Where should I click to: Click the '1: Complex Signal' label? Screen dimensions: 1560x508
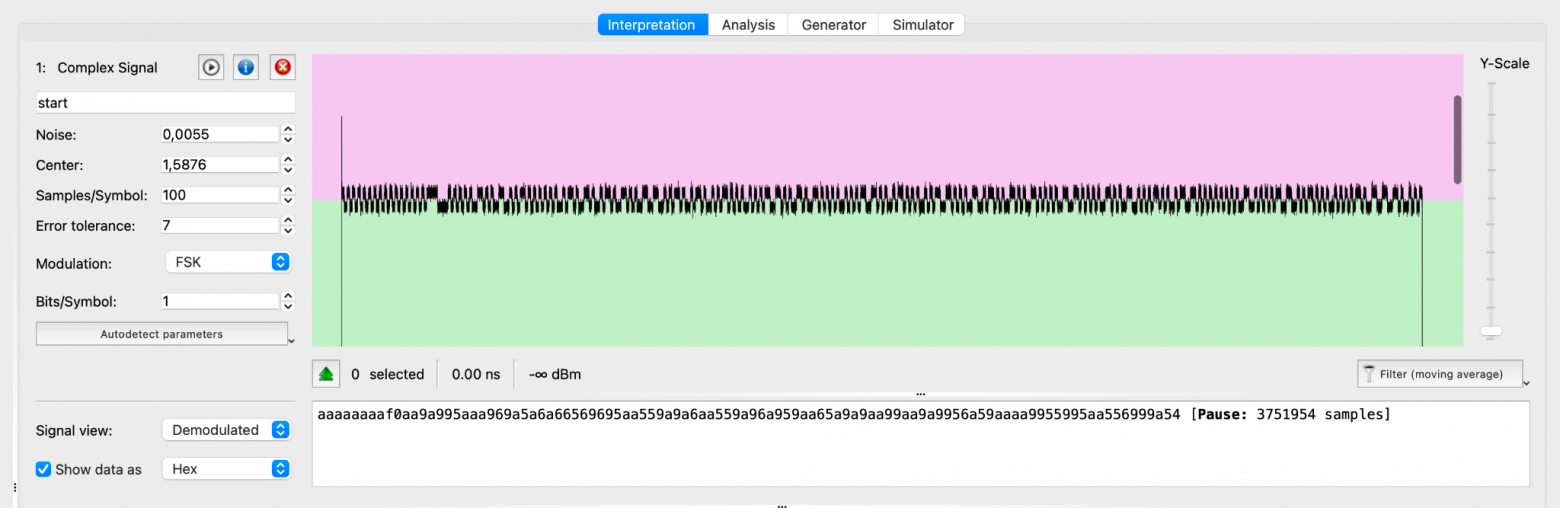click(x=97, y=68)
